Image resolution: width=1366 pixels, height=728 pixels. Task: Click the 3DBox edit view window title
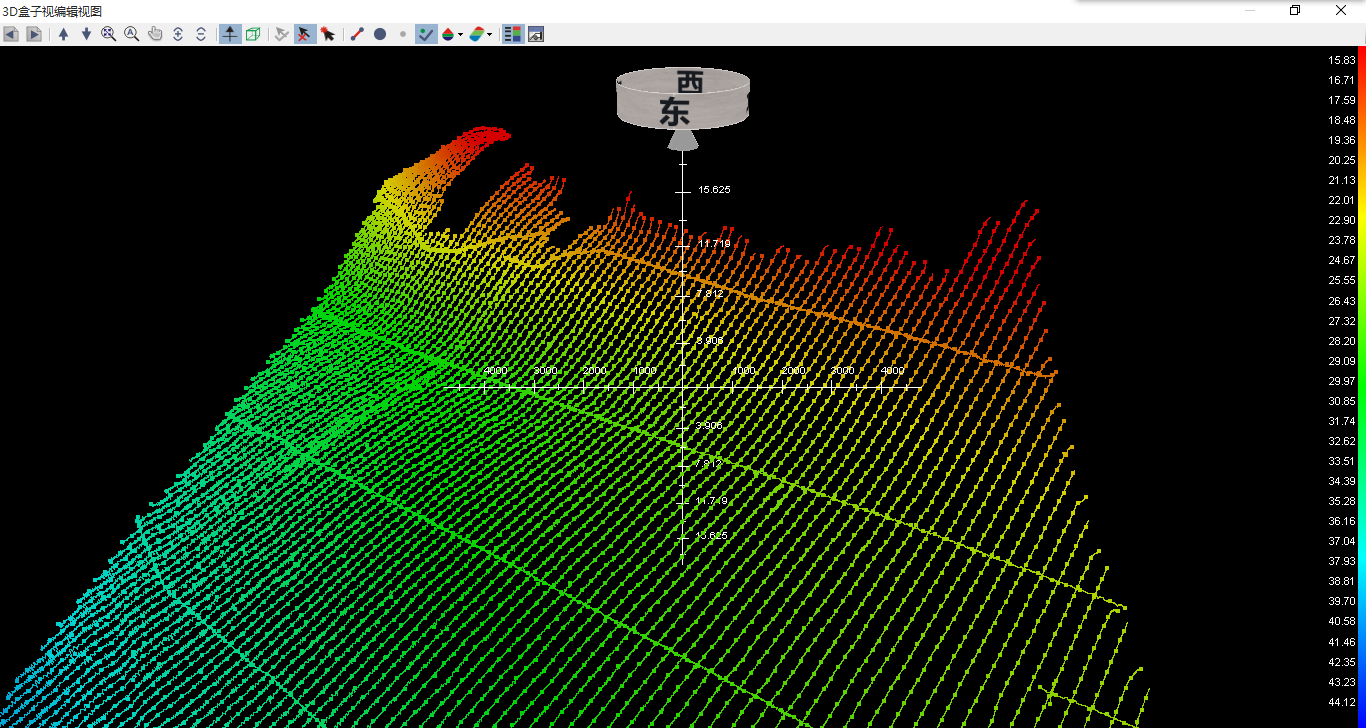click(x=52, y=11)
